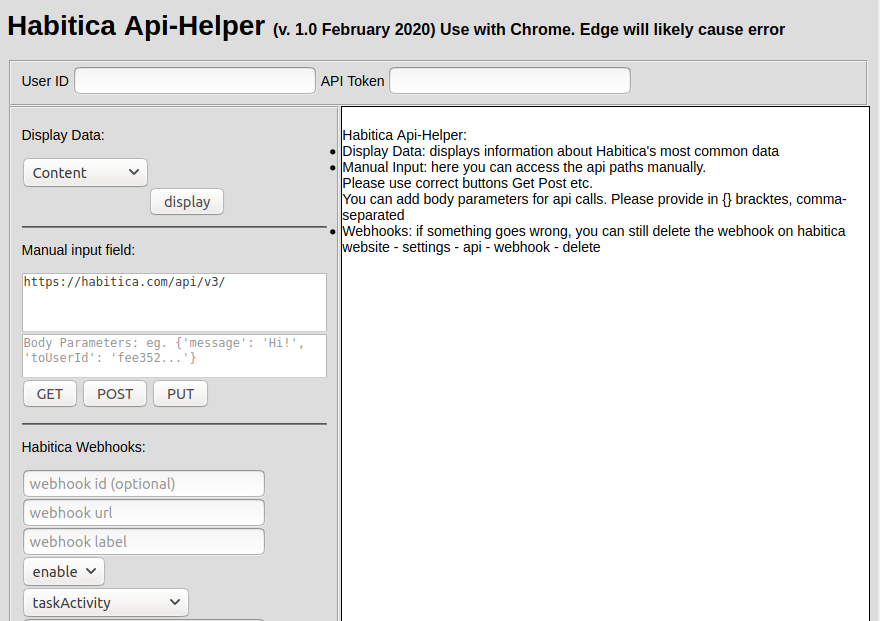Click the 'User ID' label
The height and width of the screenshot is (621, 880).
click(45, 81)
